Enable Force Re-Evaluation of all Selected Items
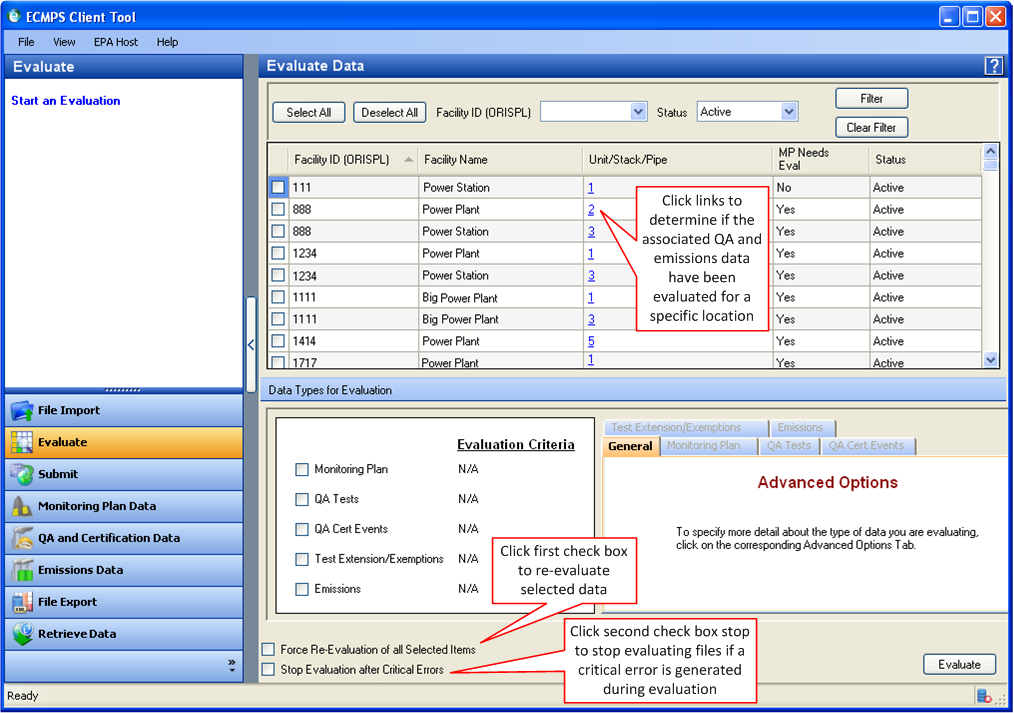 pyautogui.click(x=267, y=649)
